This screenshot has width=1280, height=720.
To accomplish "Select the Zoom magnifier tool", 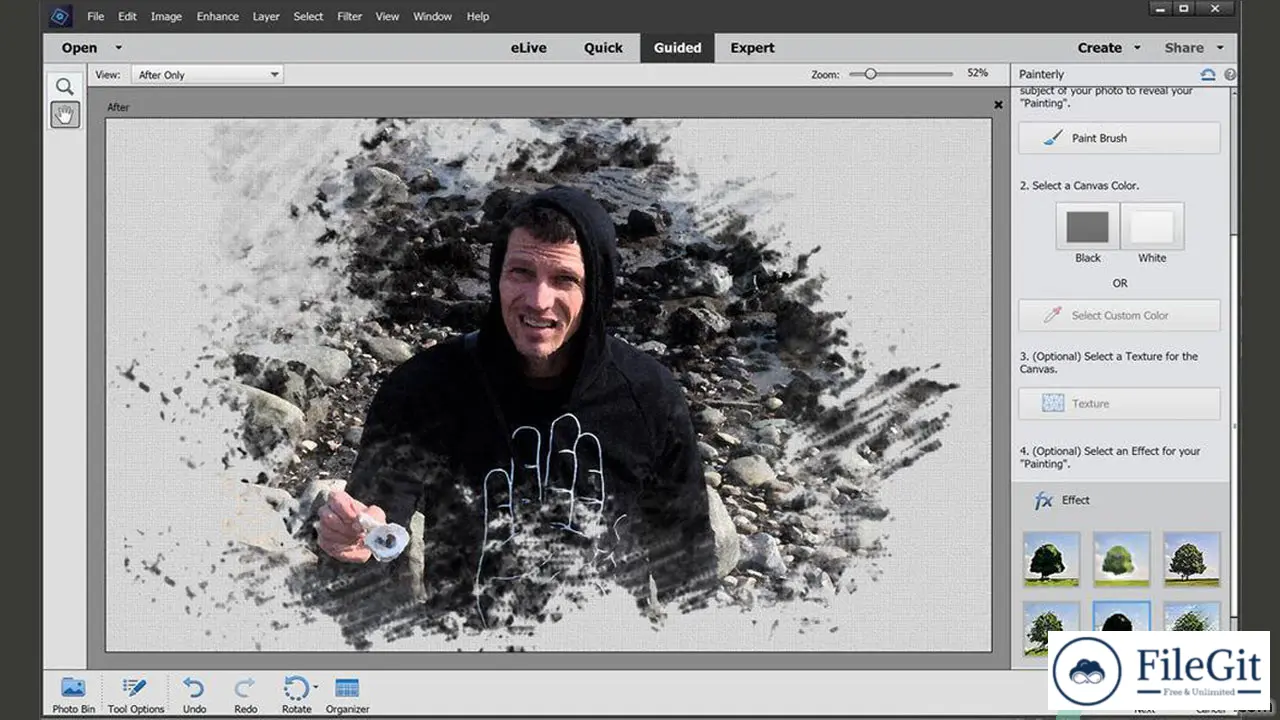I will 65,87.
